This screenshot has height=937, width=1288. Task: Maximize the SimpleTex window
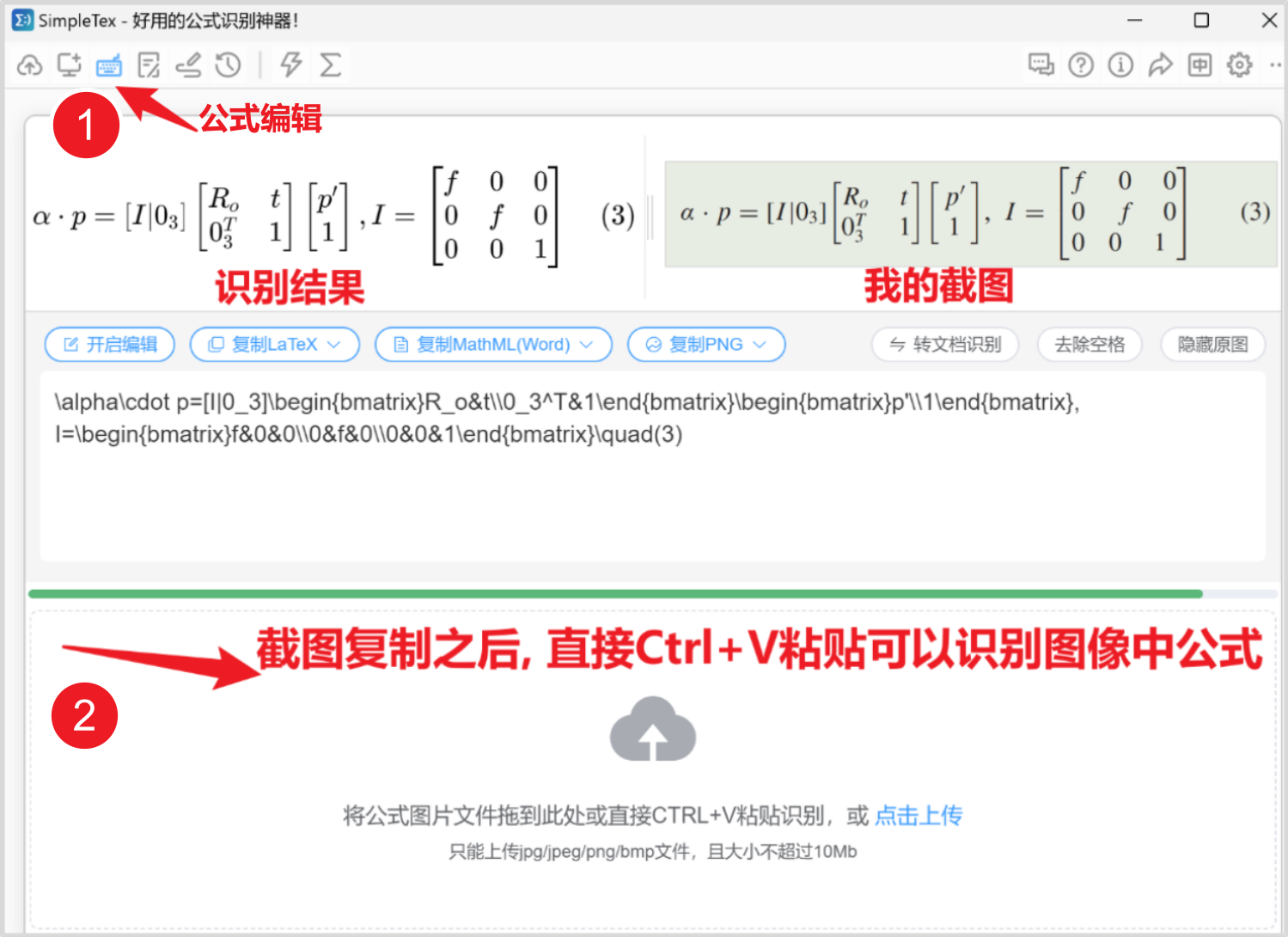(1202, 21)
